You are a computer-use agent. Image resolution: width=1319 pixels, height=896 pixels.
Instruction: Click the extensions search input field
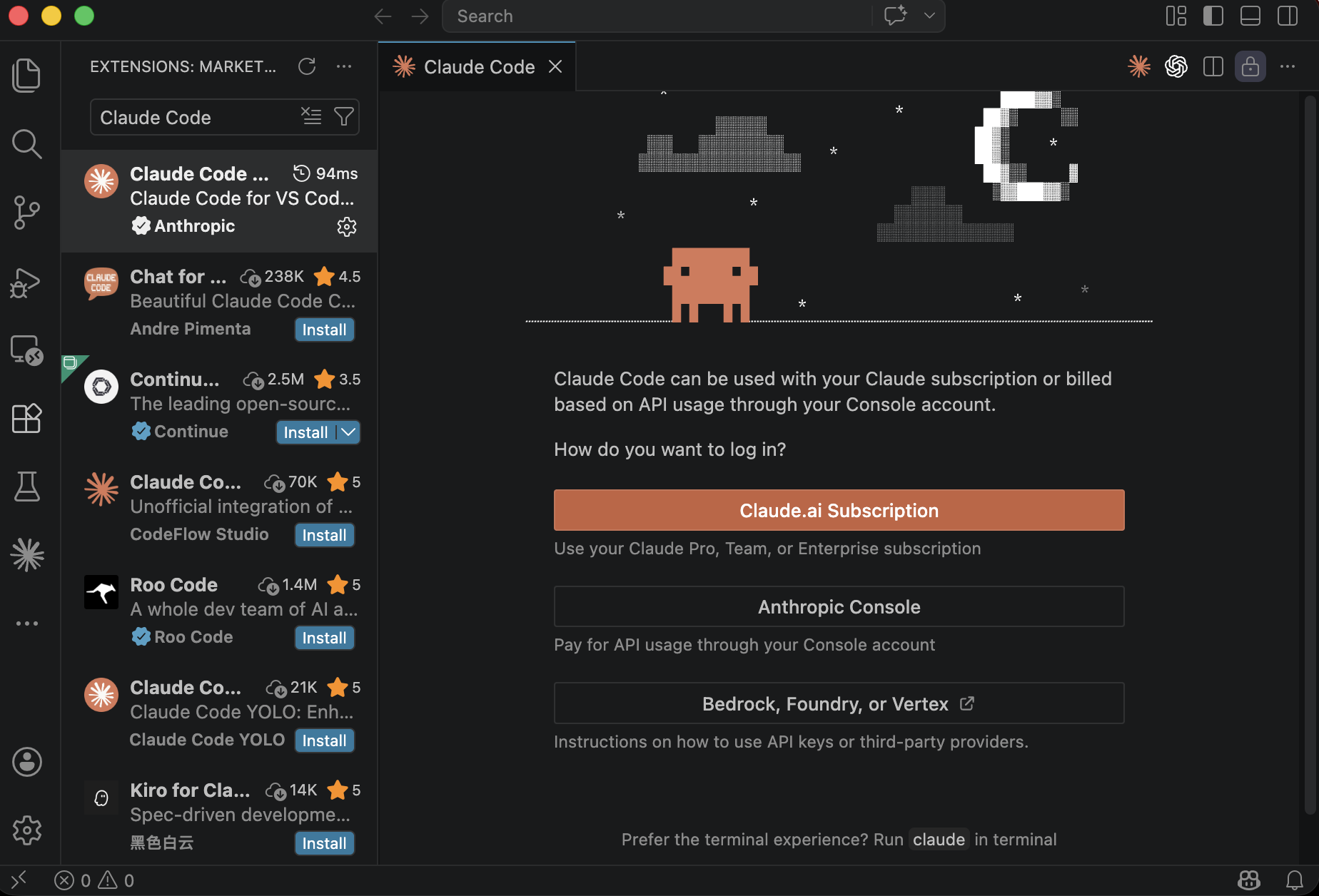[x=193, y=118]
